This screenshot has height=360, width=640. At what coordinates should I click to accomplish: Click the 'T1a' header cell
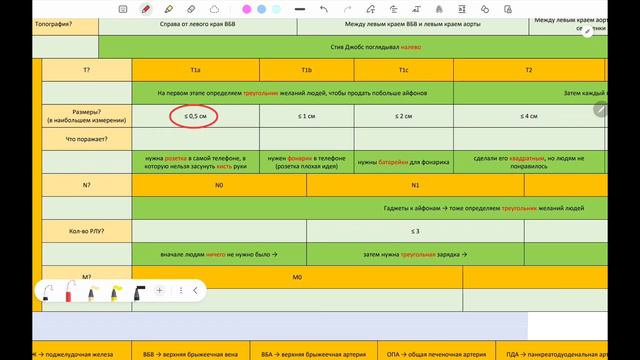pos(196,70)
